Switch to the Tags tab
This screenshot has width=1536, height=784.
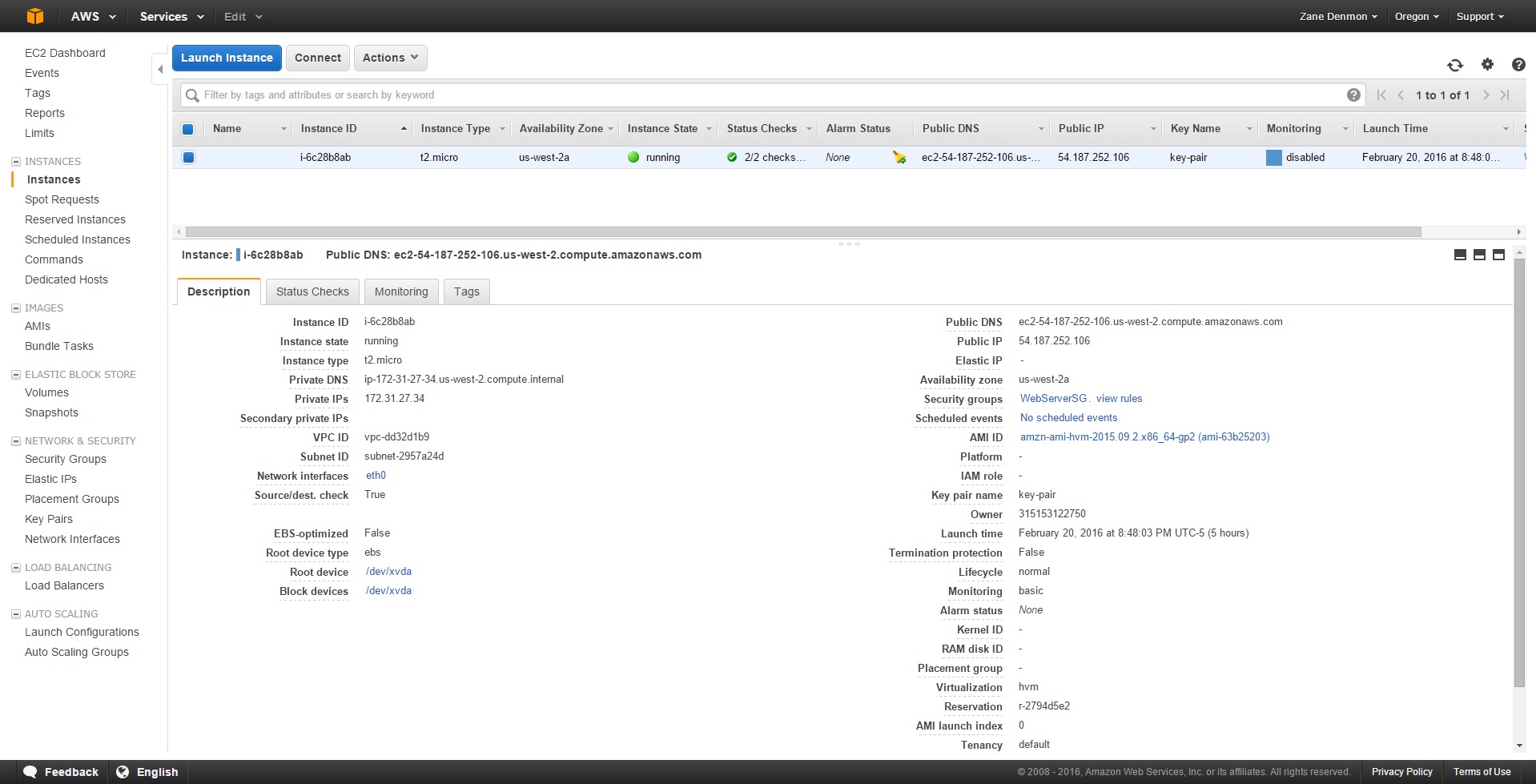tap(467, 291)
